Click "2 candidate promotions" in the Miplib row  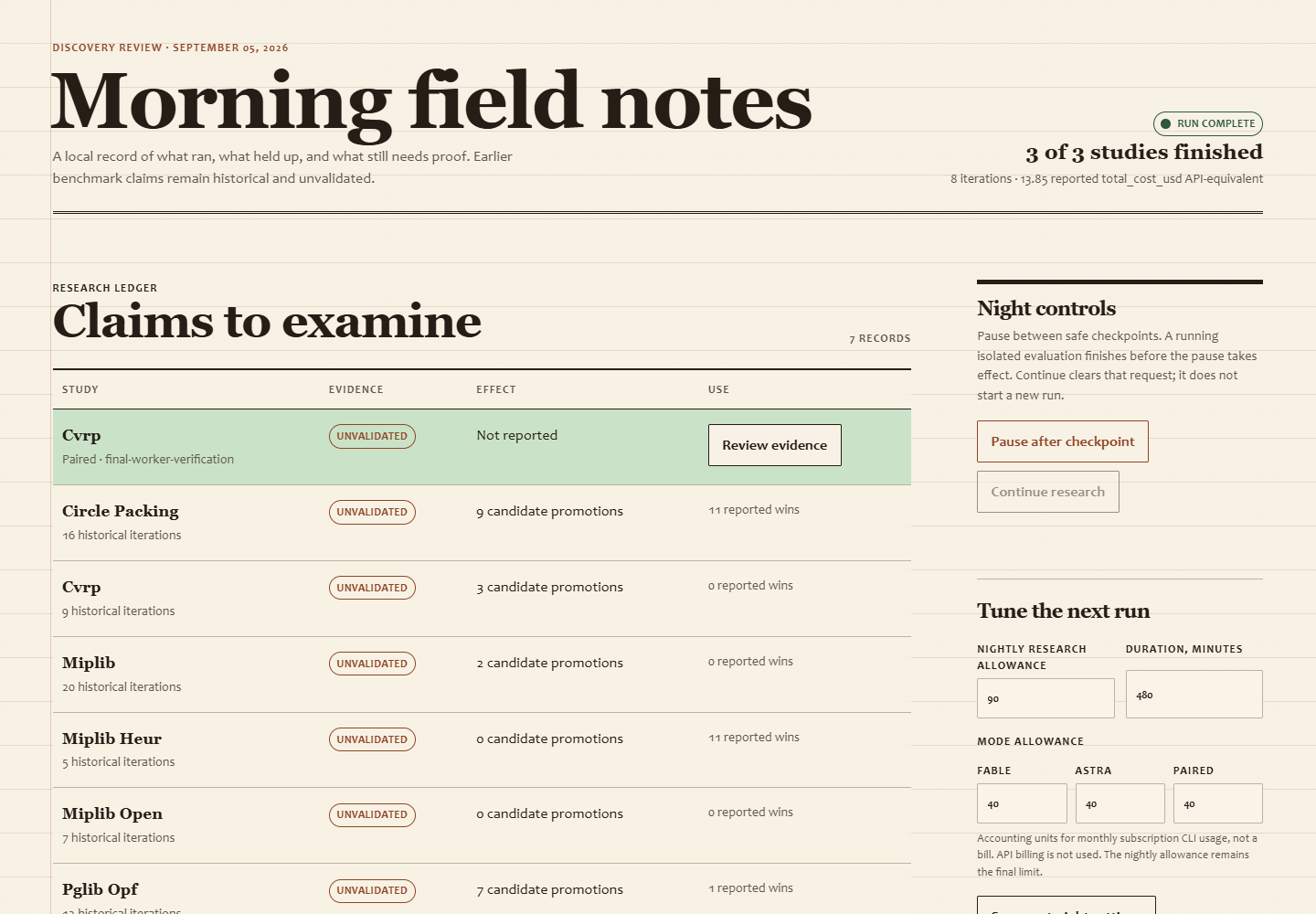pyautogui.click(x=549, y=663)
